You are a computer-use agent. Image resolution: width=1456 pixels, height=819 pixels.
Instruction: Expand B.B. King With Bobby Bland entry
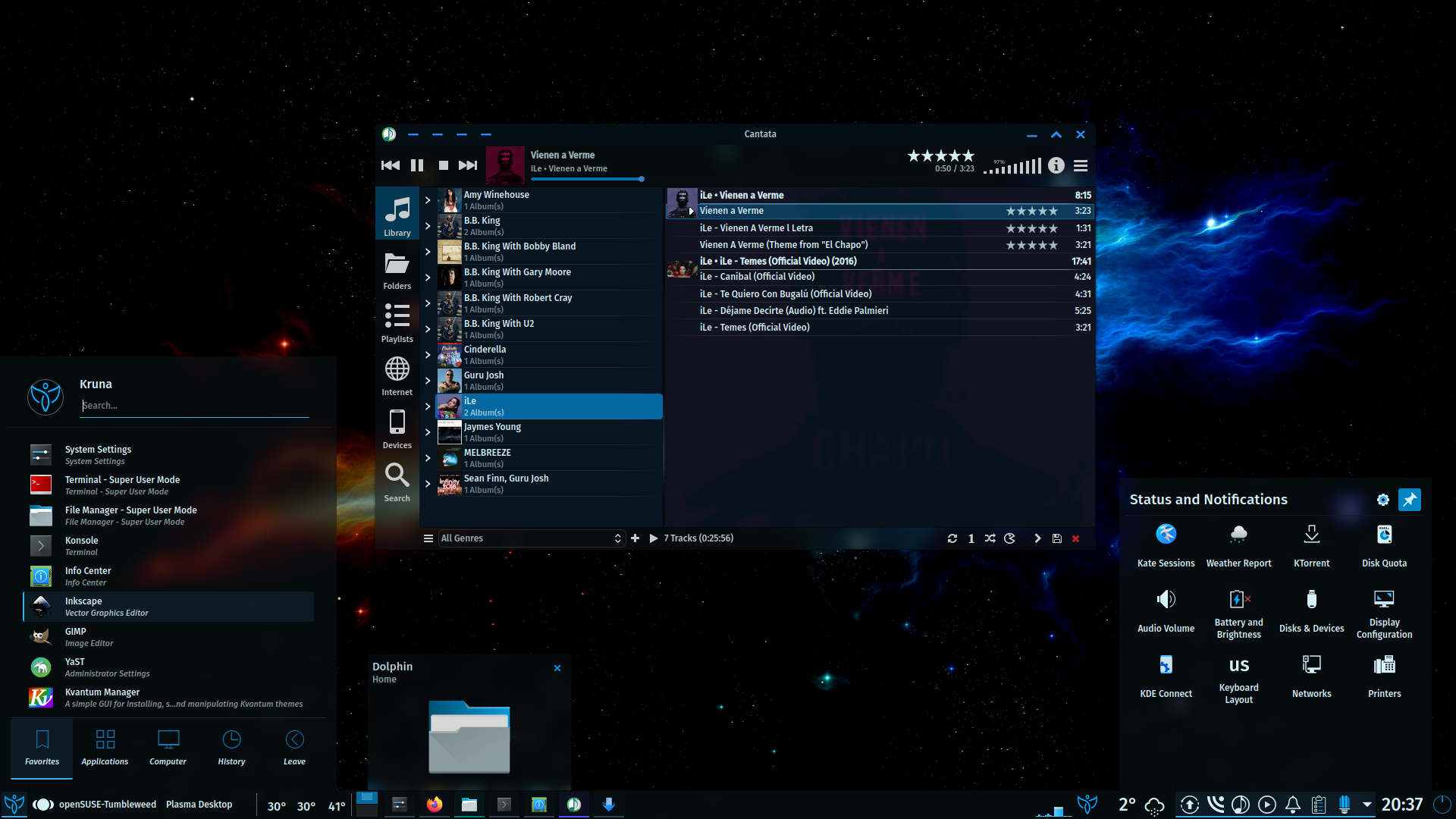pos(428,252)
